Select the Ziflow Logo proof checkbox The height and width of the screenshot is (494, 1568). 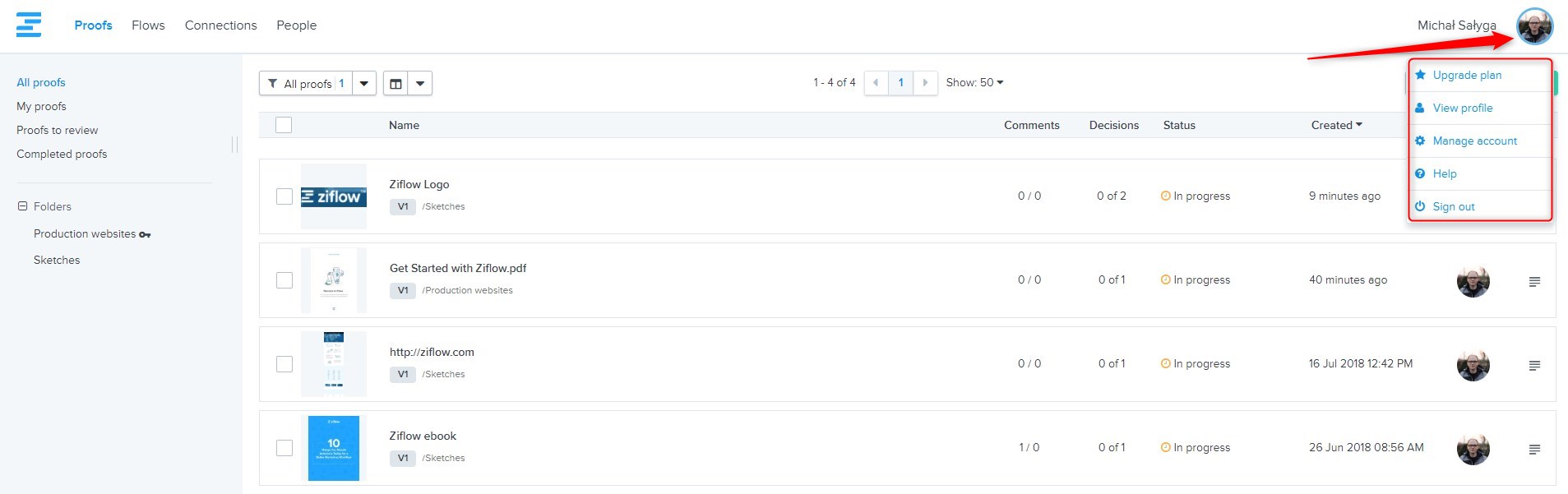(x=284, y=196)
